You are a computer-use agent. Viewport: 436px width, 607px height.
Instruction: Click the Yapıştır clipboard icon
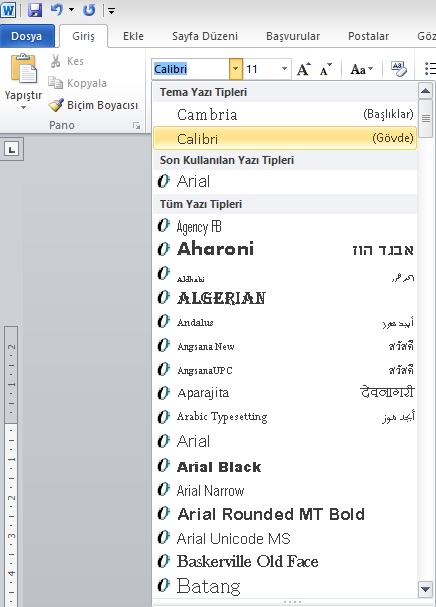(x=24, y=68)
